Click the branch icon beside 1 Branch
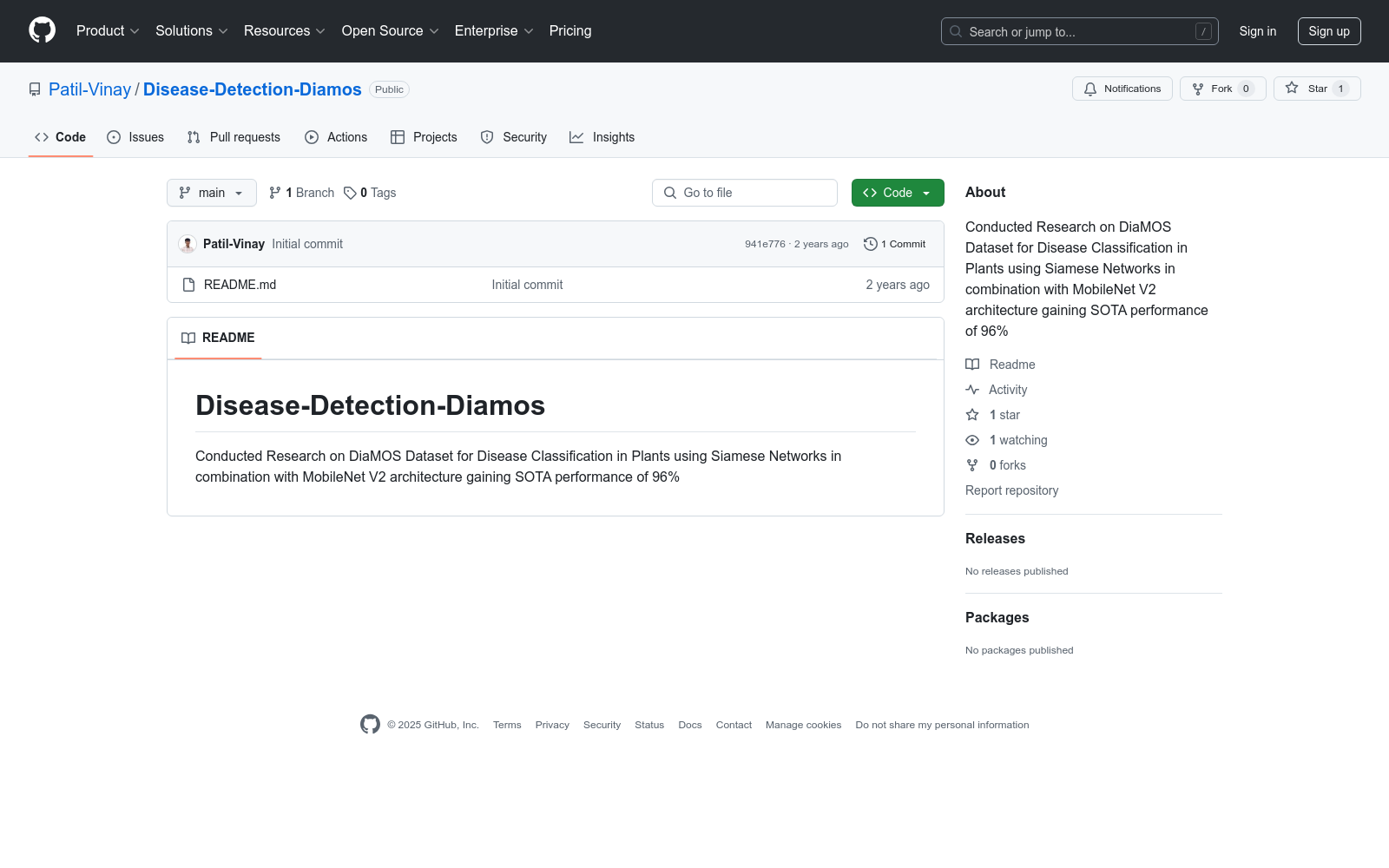 point(275,193)
